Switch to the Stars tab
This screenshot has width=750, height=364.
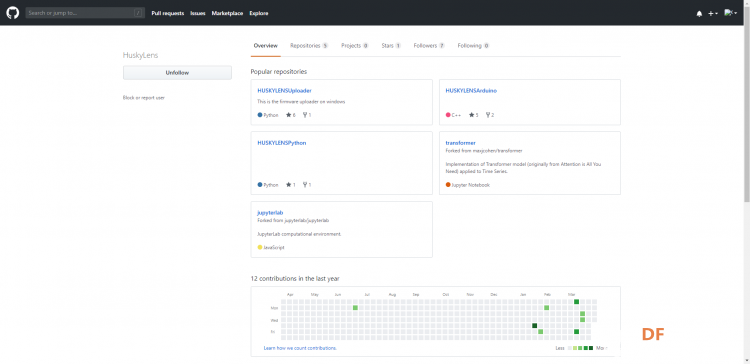391,46
